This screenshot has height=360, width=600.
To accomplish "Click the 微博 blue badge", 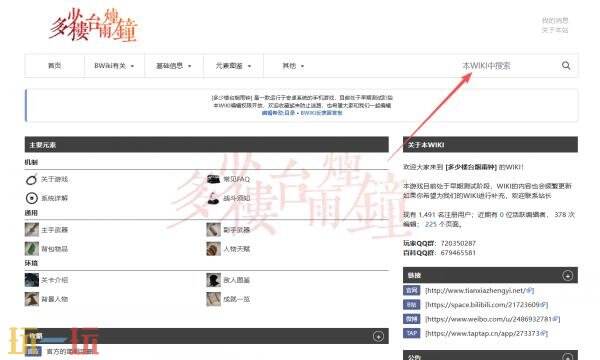I will (x=411, y=319).
